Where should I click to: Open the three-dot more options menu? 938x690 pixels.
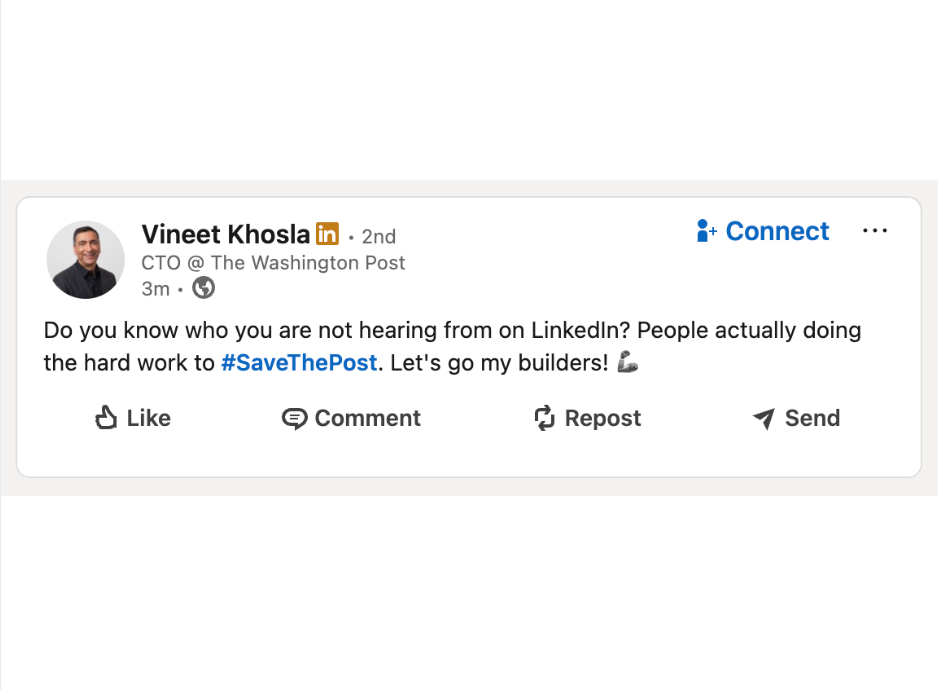(x=875, y=232)
